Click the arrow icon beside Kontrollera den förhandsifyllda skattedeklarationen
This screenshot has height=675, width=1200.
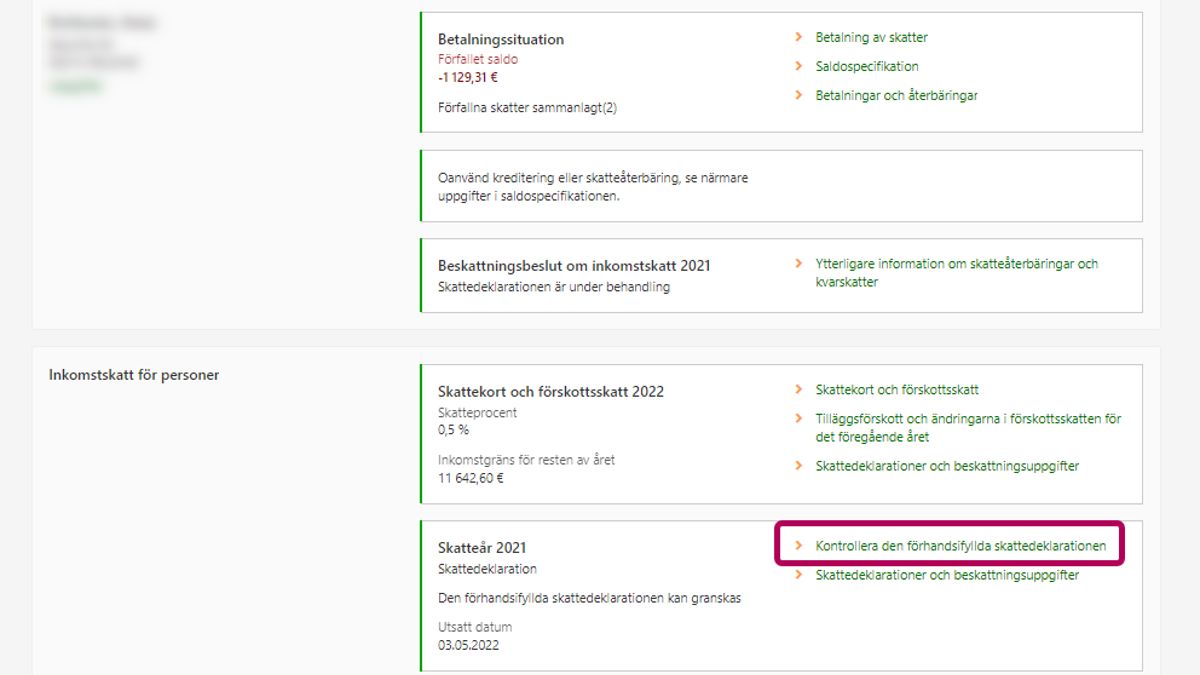pos(798,546)
